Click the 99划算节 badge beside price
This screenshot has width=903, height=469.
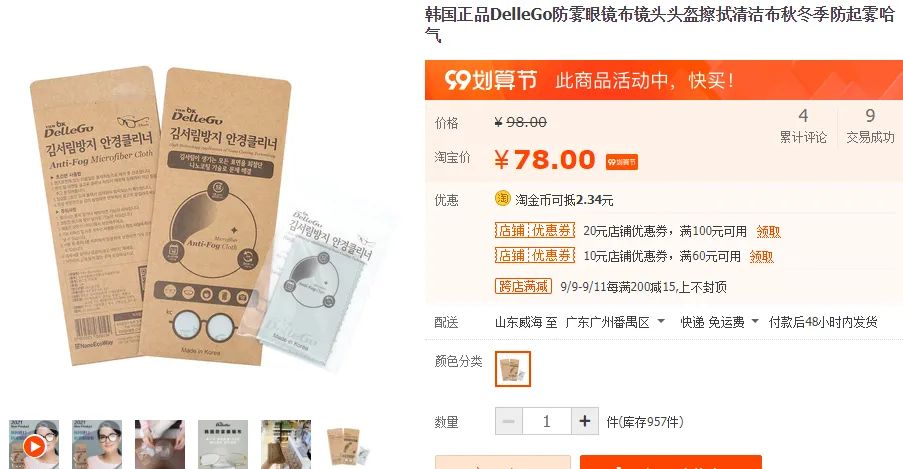pos(621,162)
